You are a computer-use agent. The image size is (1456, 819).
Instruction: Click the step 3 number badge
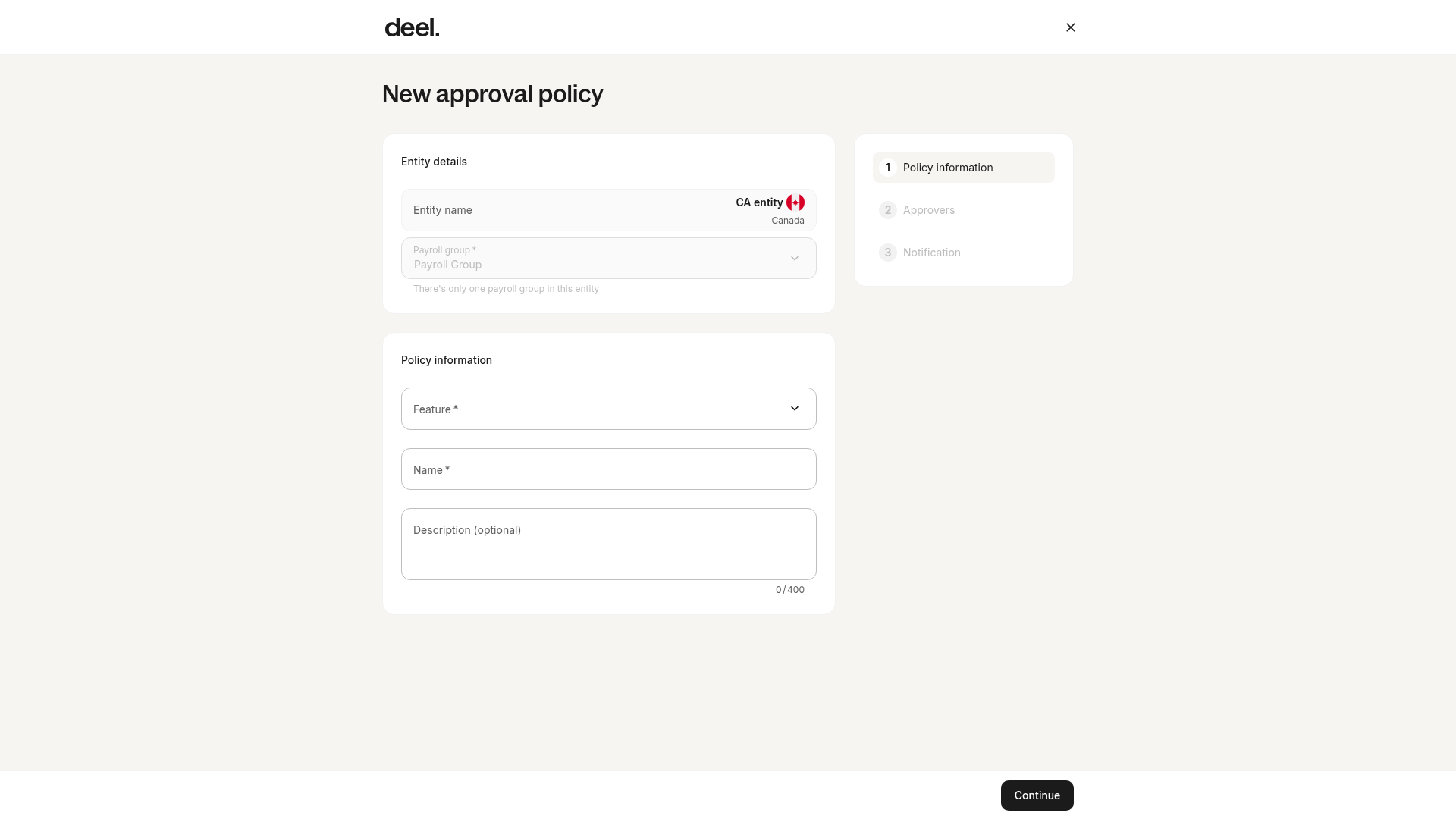887,253
